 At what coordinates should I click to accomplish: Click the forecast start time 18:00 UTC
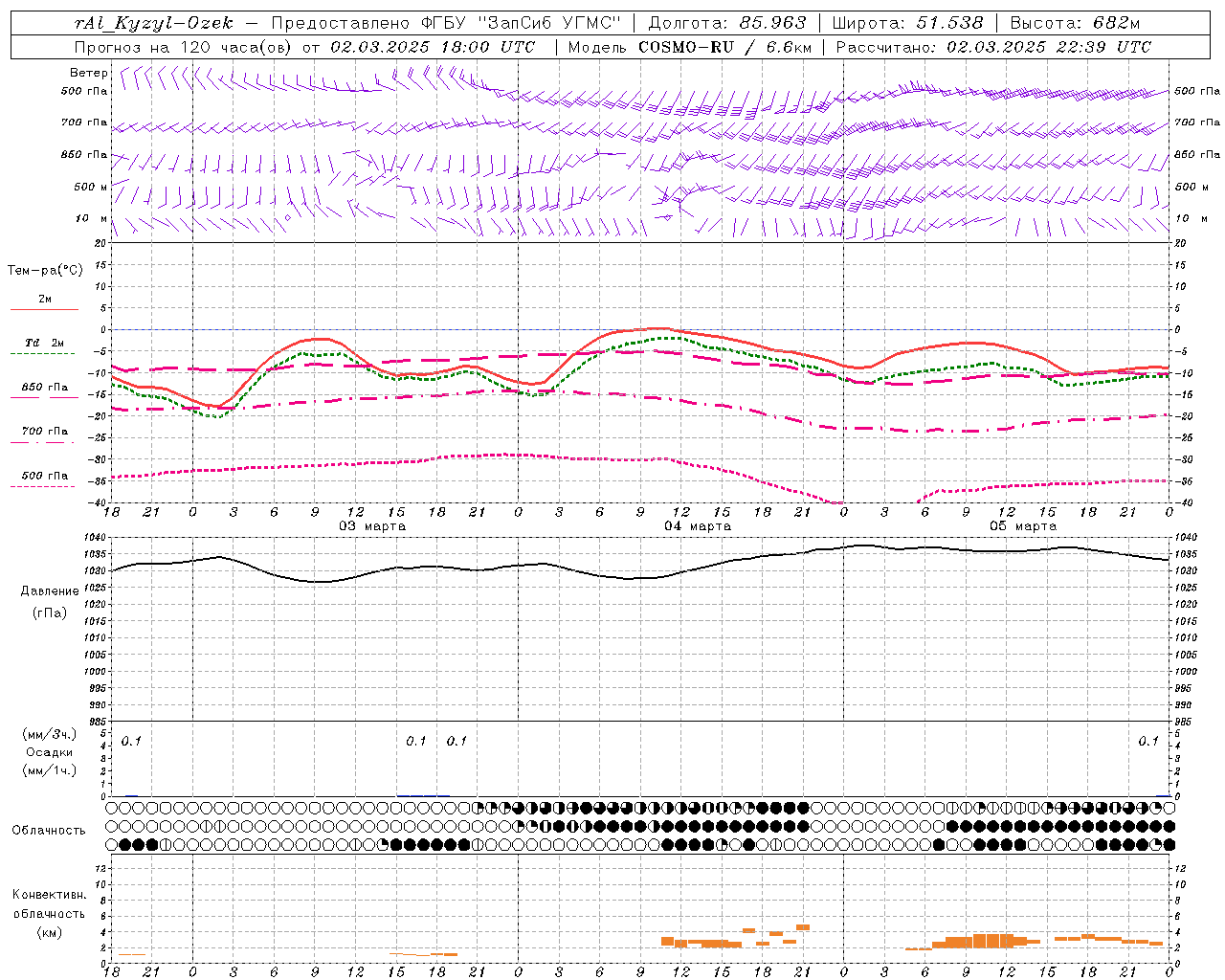click(488, 47)
